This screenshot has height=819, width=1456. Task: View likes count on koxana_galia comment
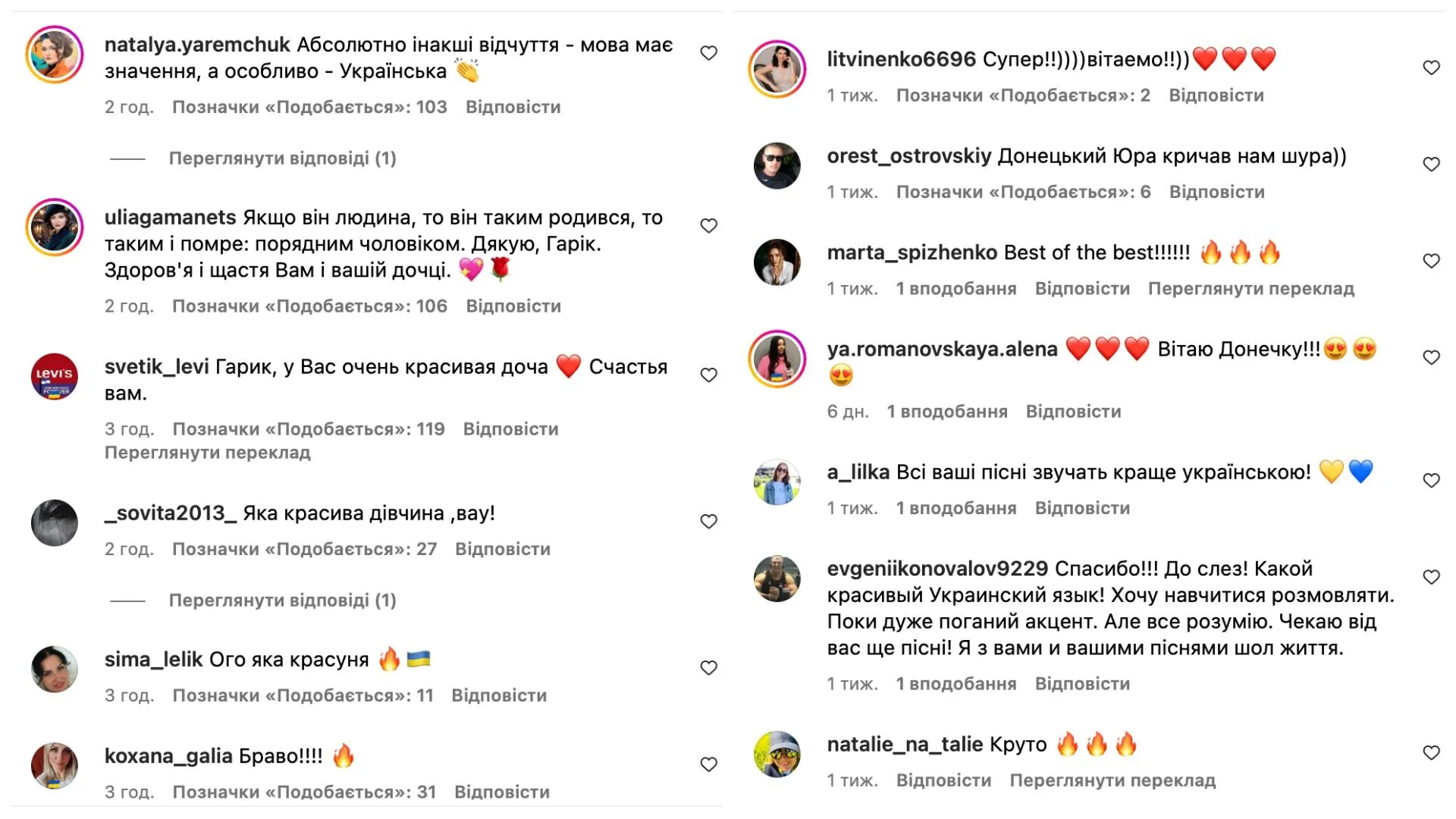coord(304,792)
